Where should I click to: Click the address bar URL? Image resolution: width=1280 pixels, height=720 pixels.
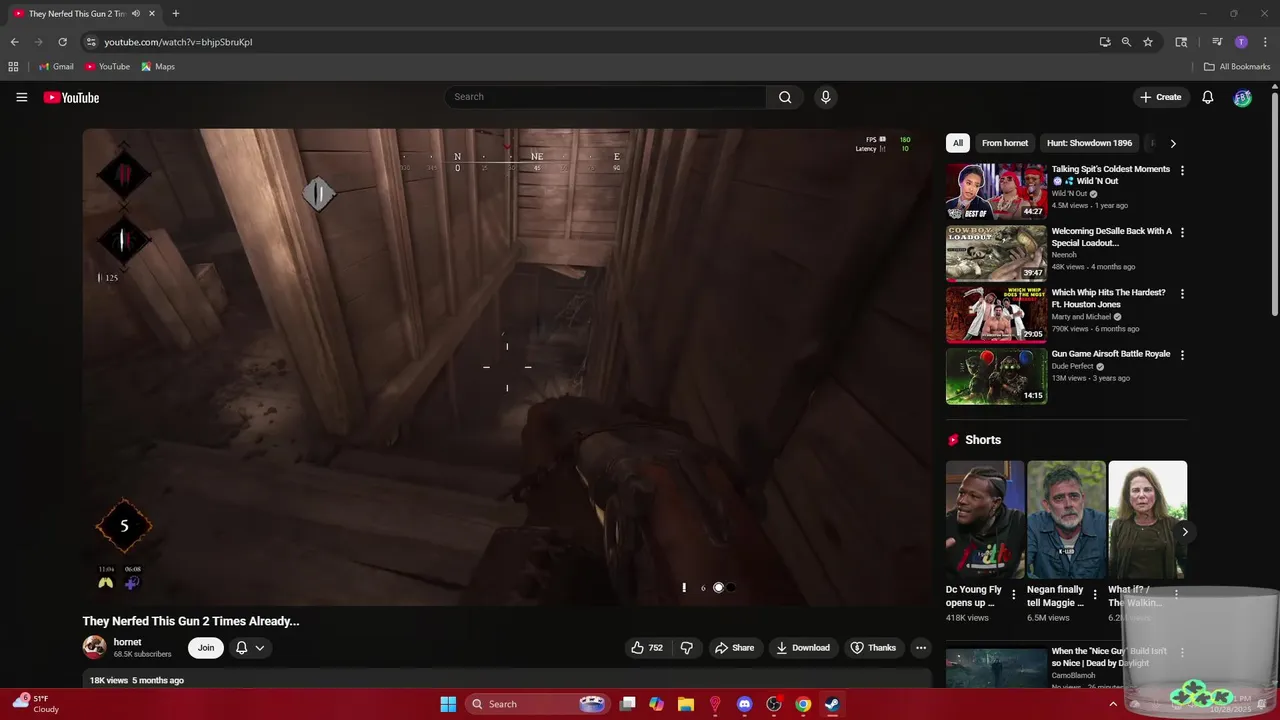click(178, 42)
